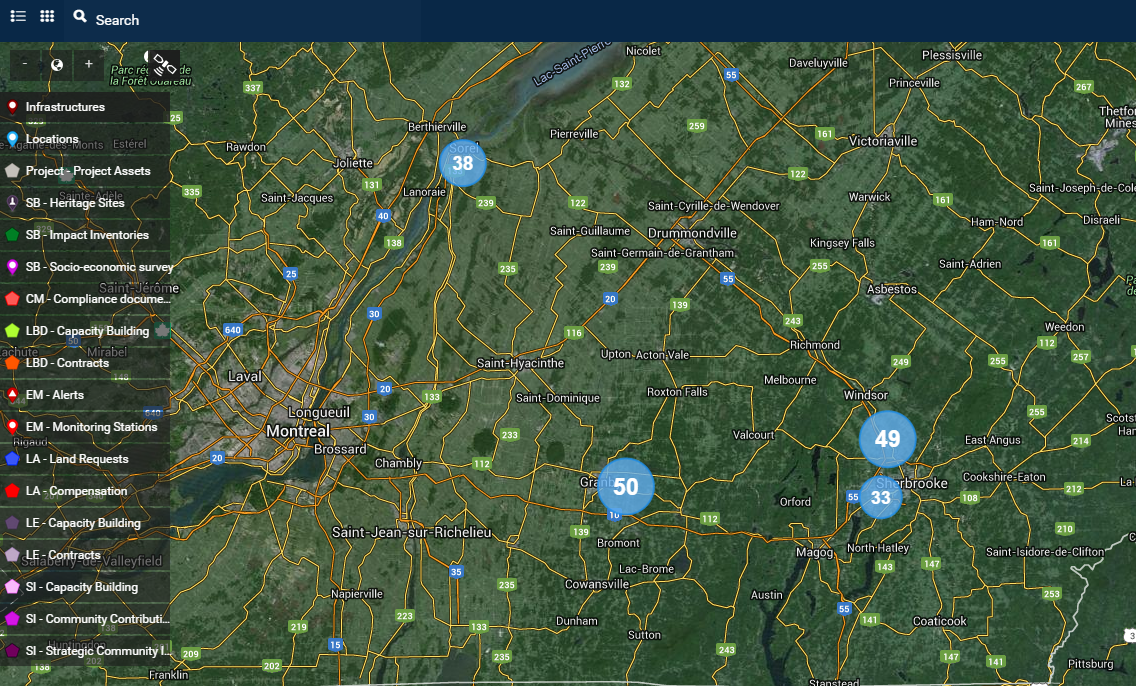Click the Coaticook town label
This screenshot has height=686, width=1136.
tap(940, 621)
